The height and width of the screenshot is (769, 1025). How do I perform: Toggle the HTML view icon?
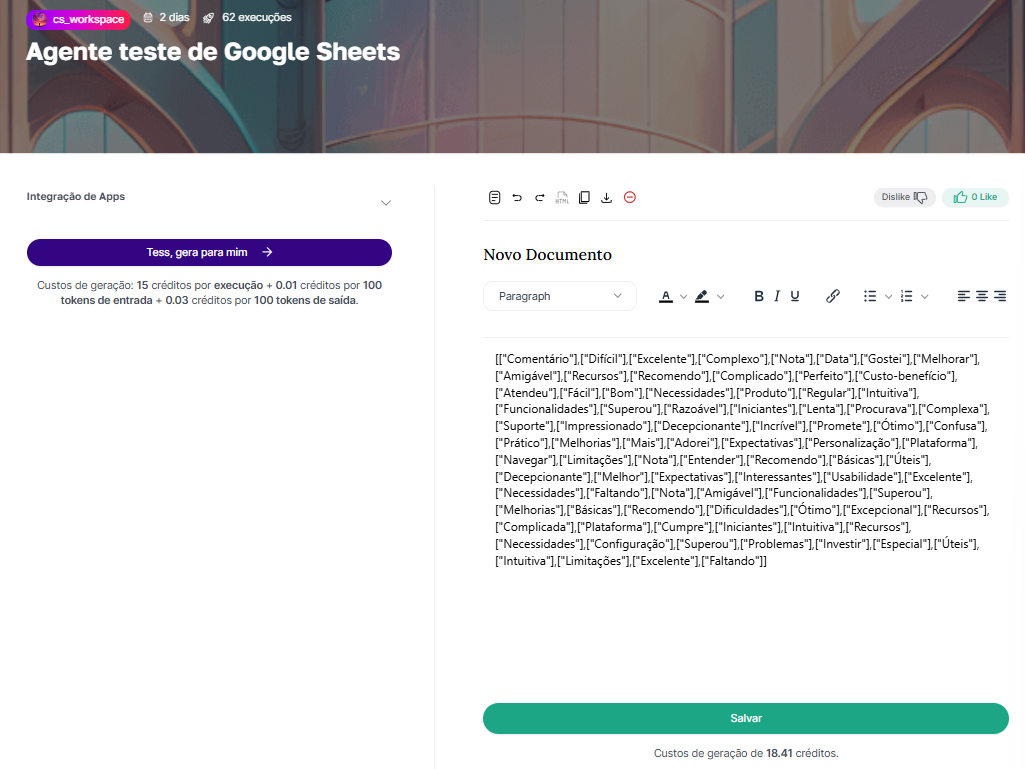(562, 197)
